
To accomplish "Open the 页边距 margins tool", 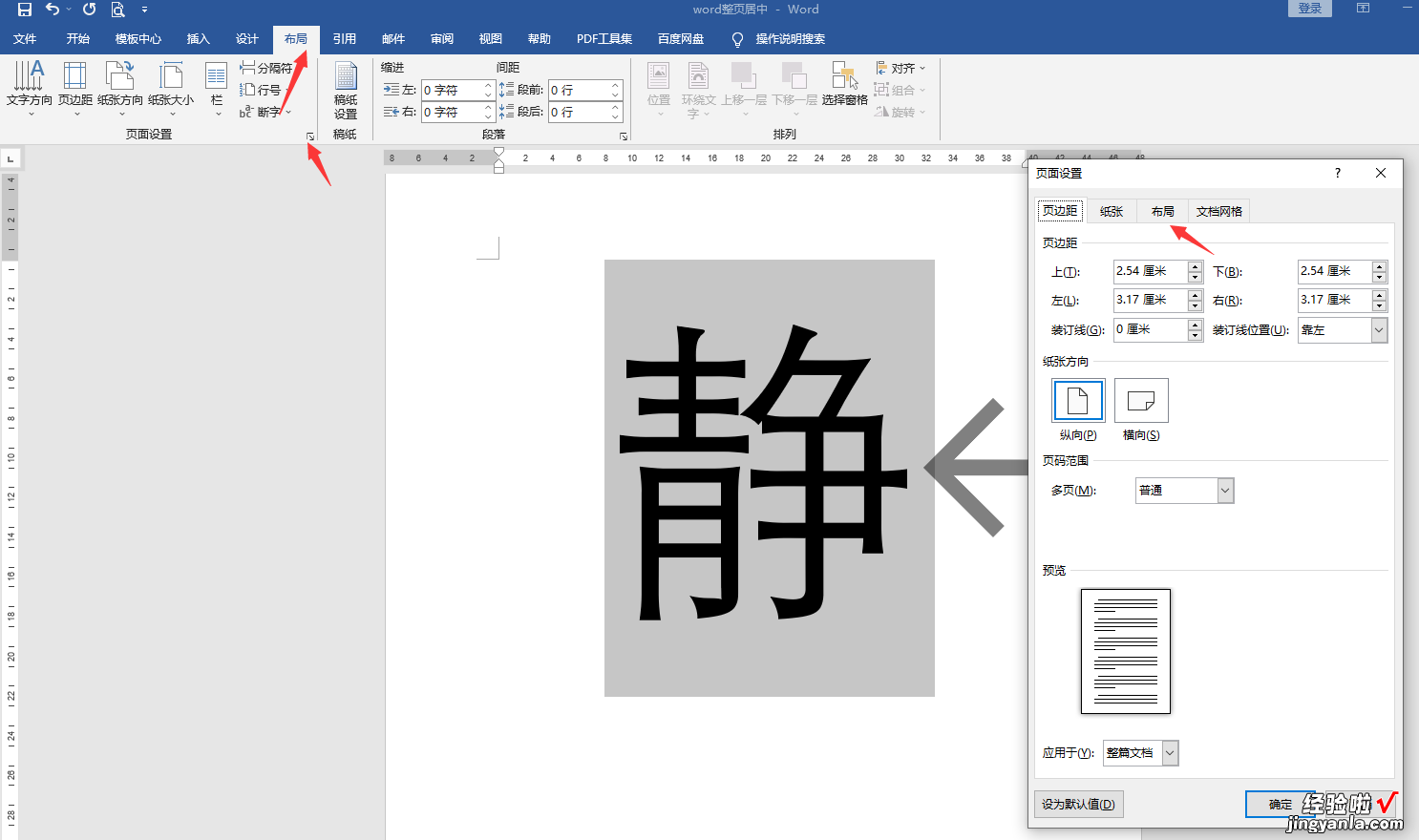I will click(x=75, y=89).
